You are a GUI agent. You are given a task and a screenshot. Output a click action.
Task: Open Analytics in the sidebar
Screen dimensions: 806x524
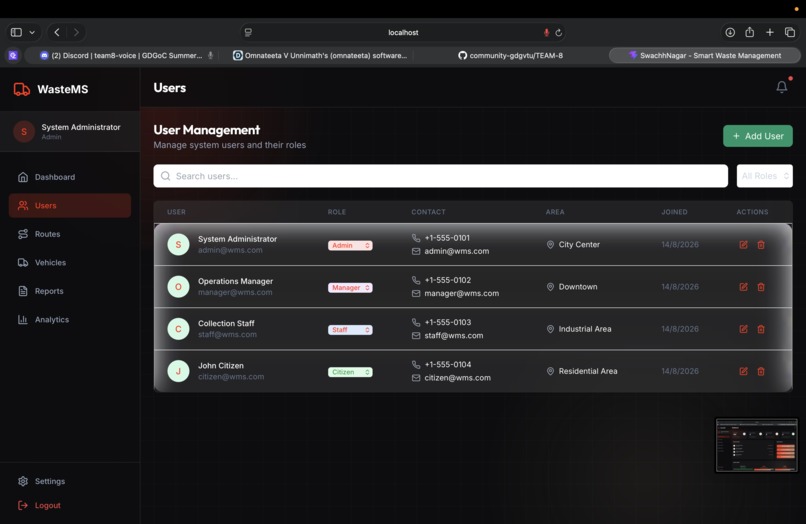pyautogui.click(x=69, y=319)
